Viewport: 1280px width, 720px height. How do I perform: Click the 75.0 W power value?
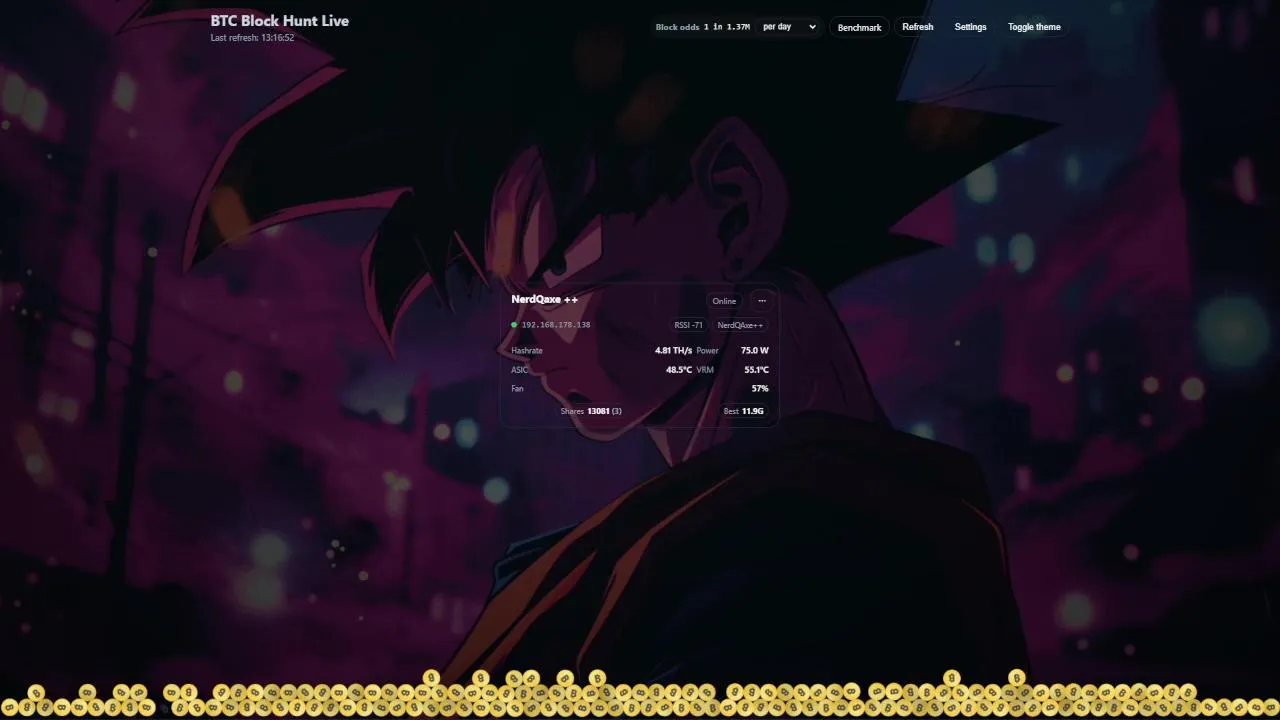pyautogui.click(x=755, y=351)
